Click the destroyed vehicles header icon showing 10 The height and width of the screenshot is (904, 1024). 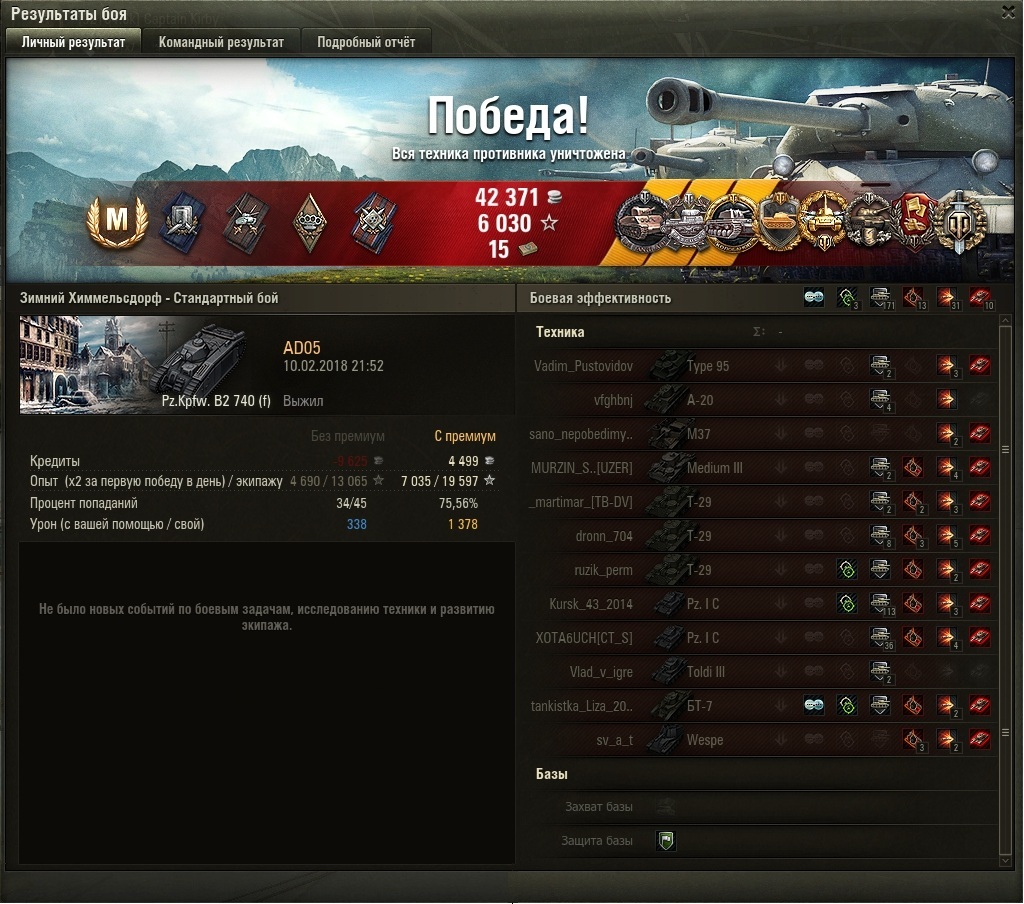coord(980,299)
